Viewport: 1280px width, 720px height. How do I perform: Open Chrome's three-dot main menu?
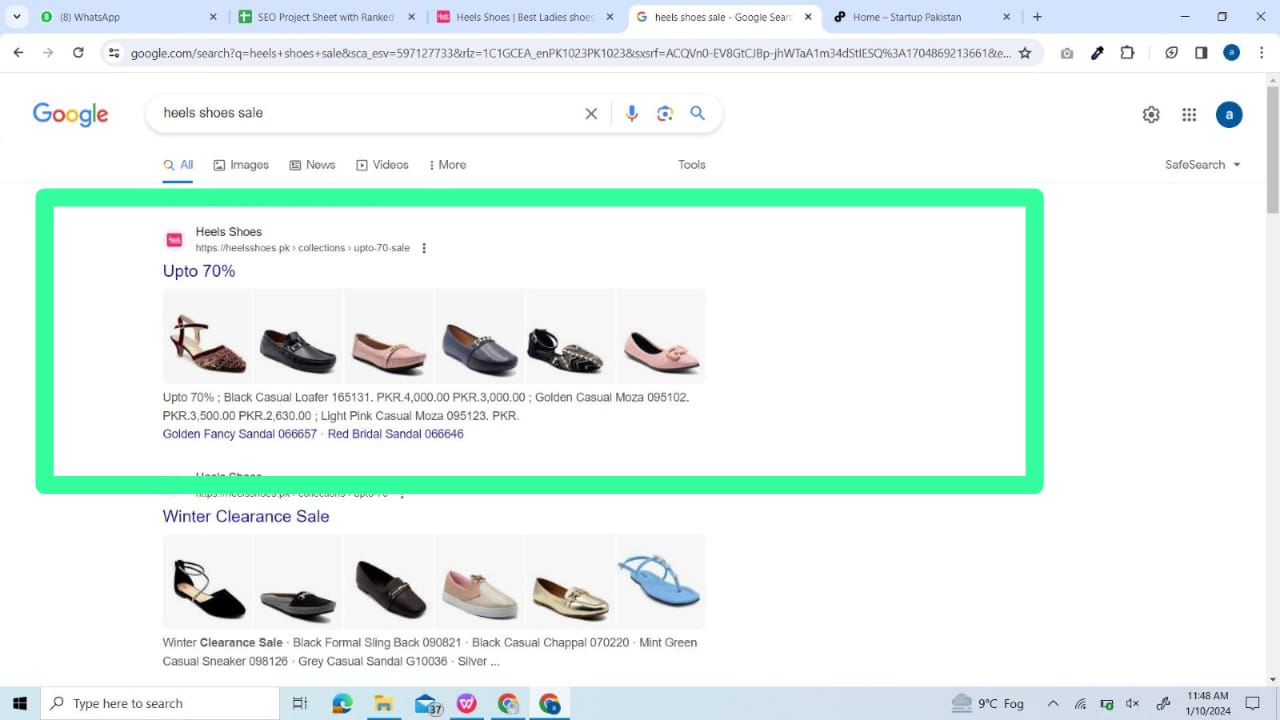[1261, 53]
